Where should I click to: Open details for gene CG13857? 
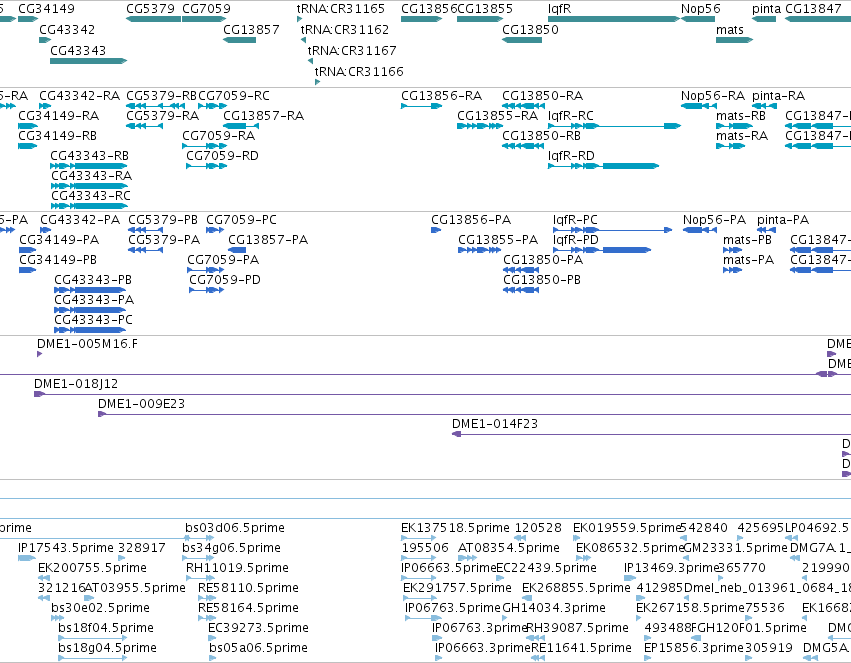(x=251, y=29)
